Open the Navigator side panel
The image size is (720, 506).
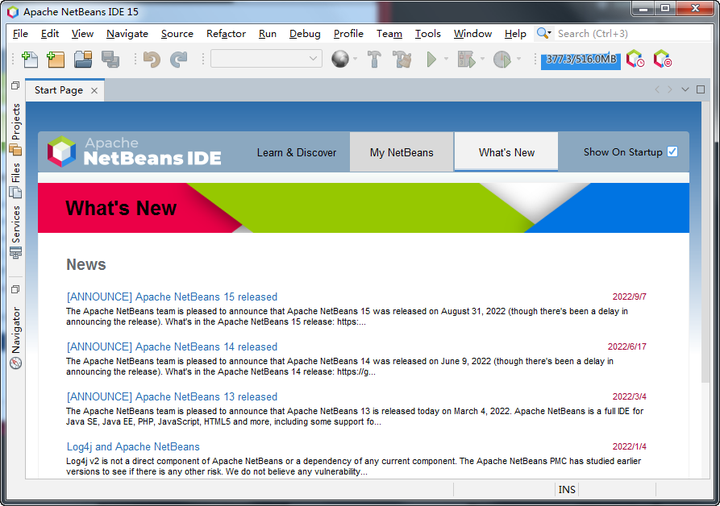16,337
